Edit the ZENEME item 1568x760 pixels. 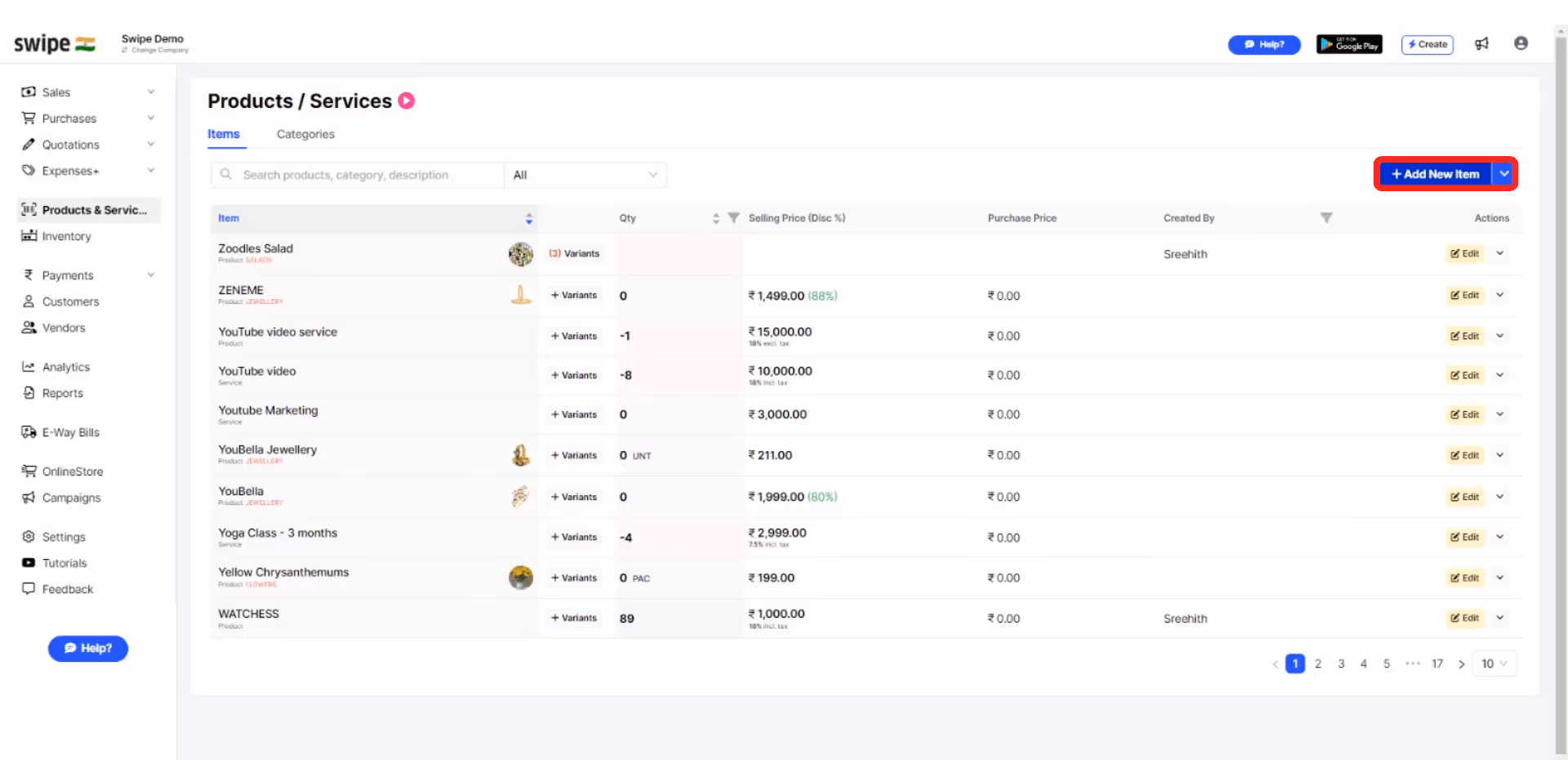[1465, 295]
